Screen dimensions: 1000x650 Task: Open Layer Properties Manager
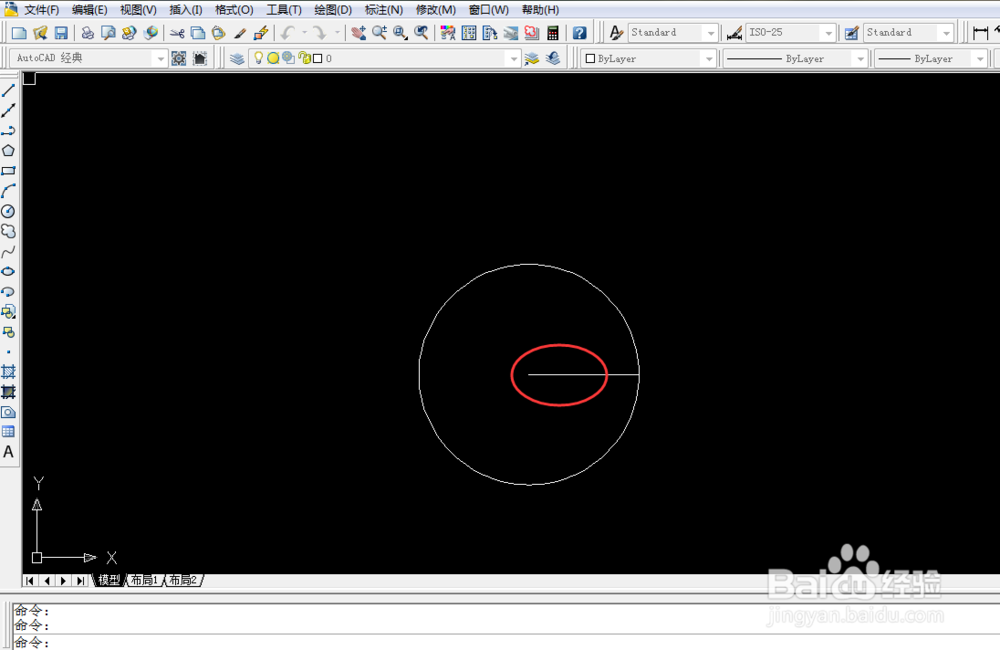pyautogui.click(x=237, y=59)
